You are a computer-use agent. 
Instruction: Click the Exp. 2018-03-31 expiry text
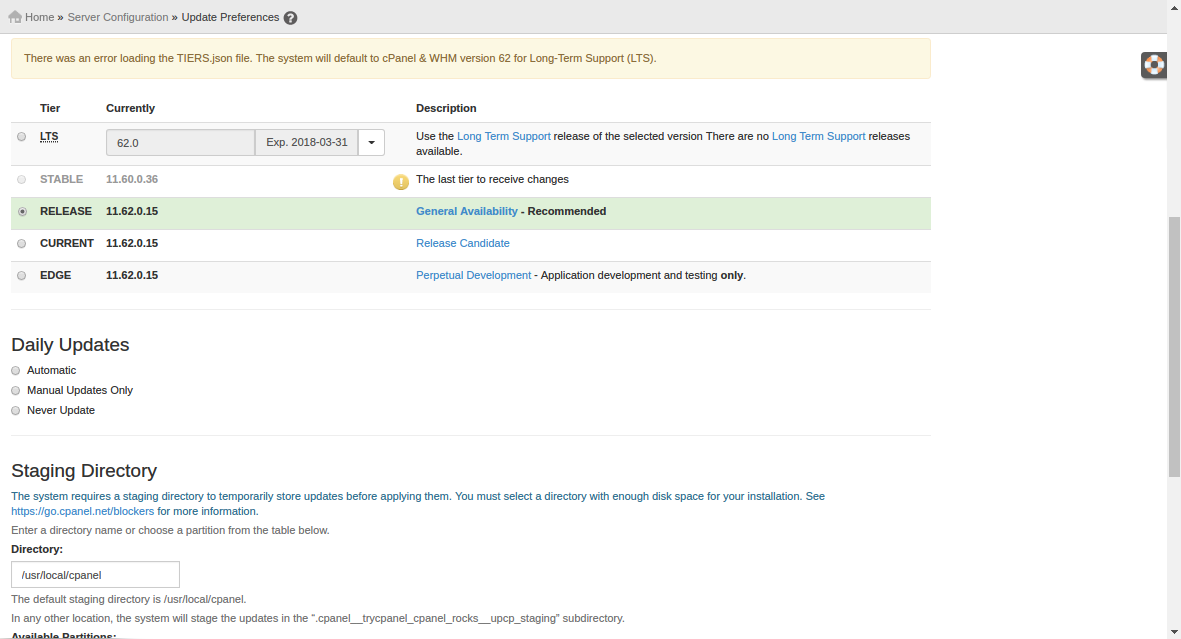[307, 142]
